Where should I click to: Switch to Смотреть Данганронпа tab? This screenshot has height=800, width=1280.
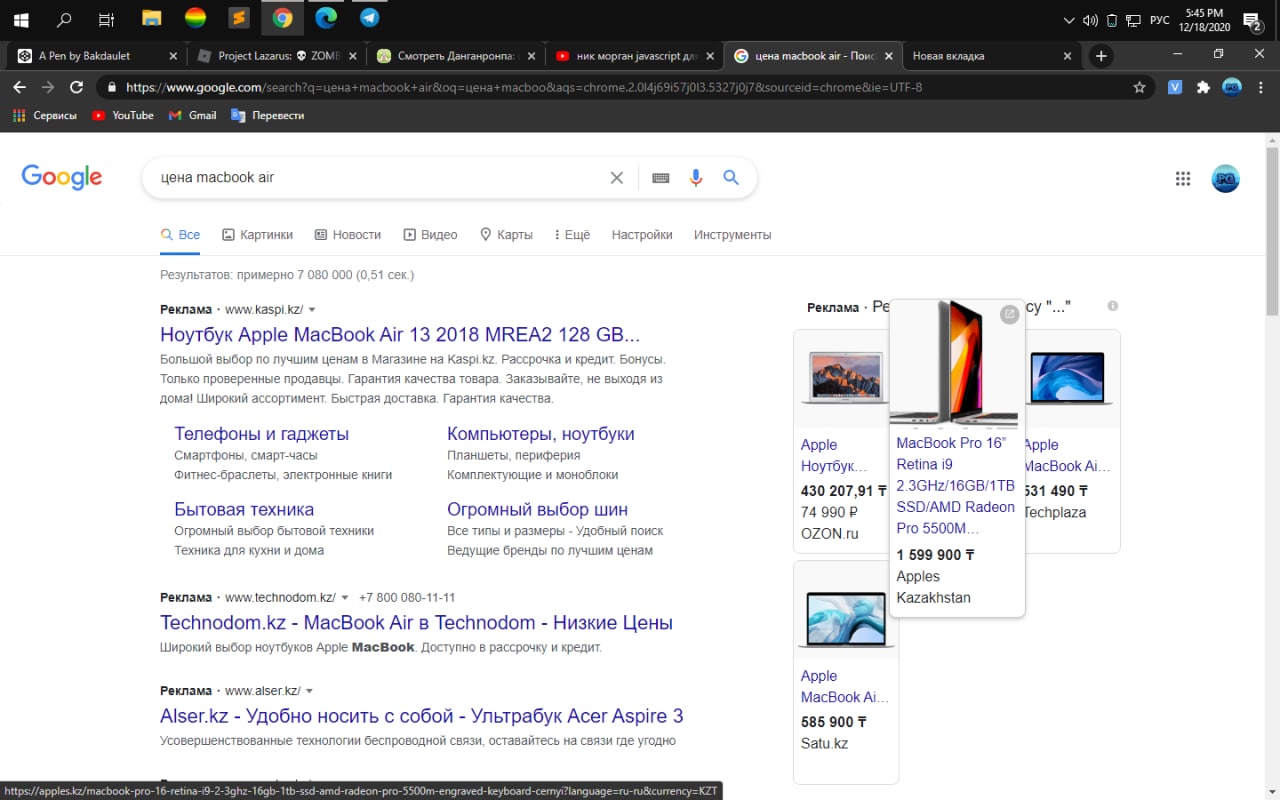click(x=455, y=56)
